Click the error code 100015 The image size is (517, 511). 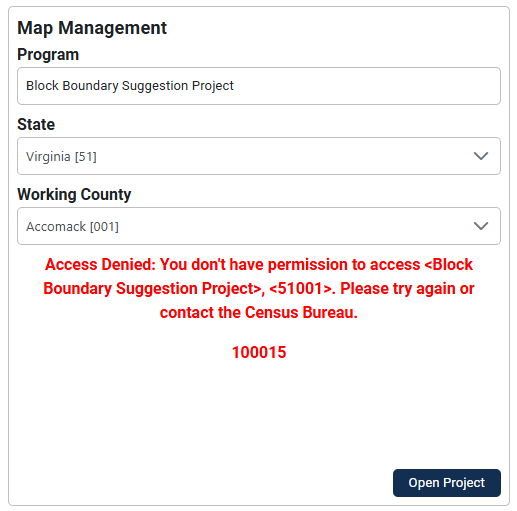click(259, 352)
